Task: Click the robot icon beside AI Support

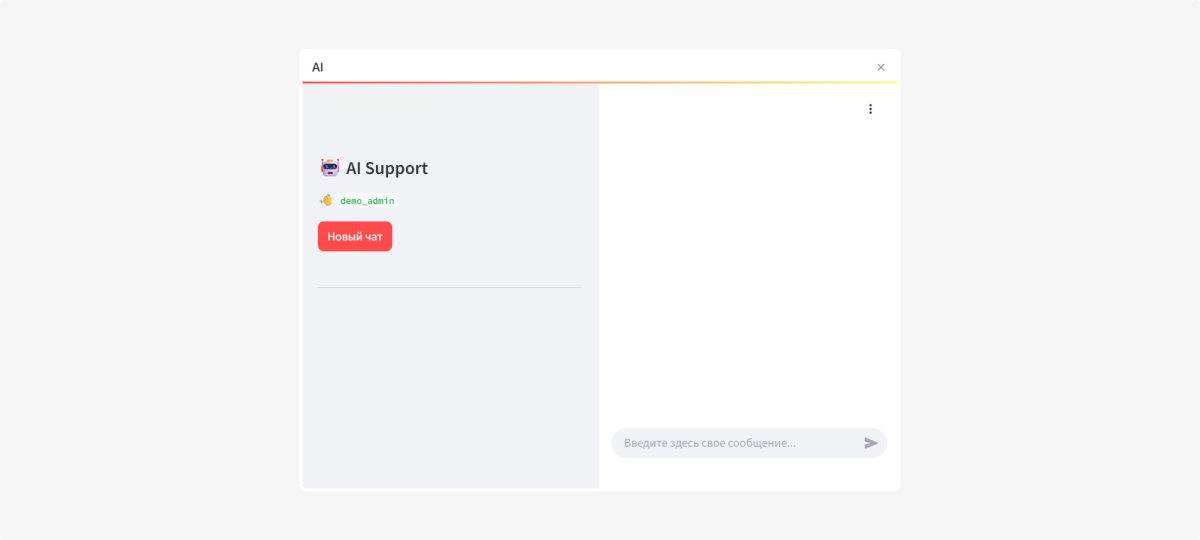Action: 329,168
